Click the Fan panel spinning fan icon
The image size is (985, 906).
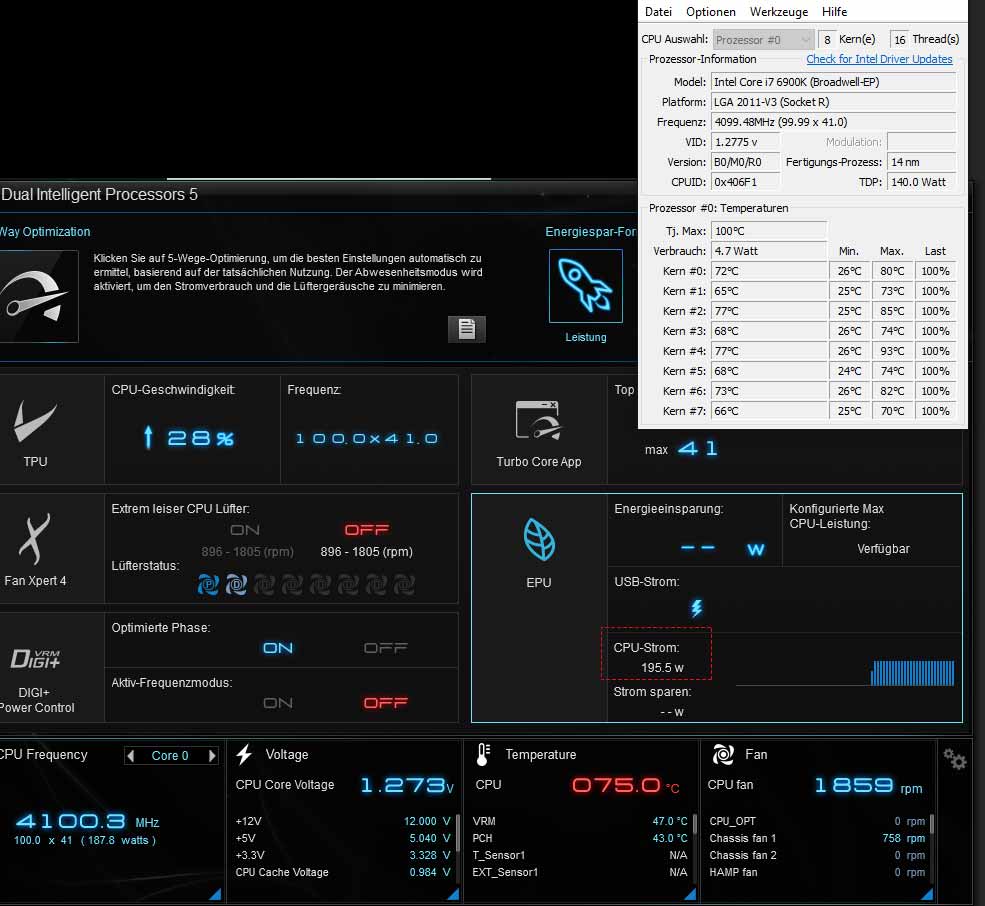[723, 754]
